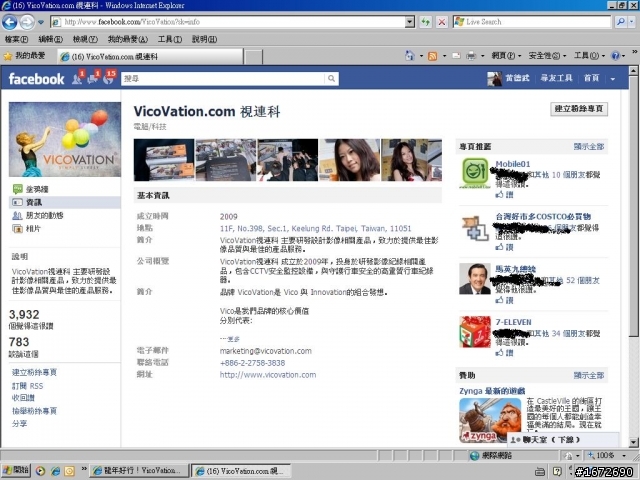
Task: Click the Facebook 搜尋 search field
Action: coord(223,78)
